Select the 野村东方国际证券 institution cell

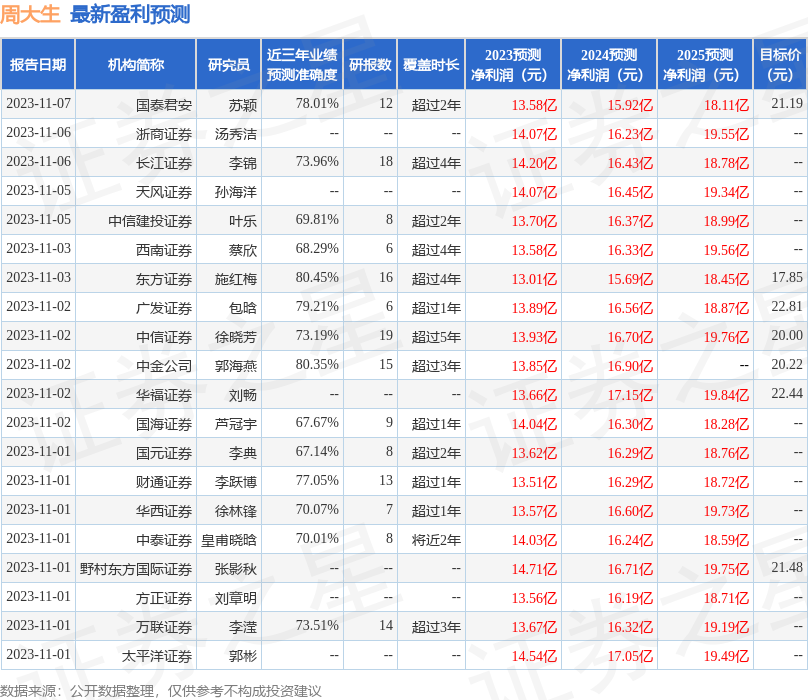(136, 569)
